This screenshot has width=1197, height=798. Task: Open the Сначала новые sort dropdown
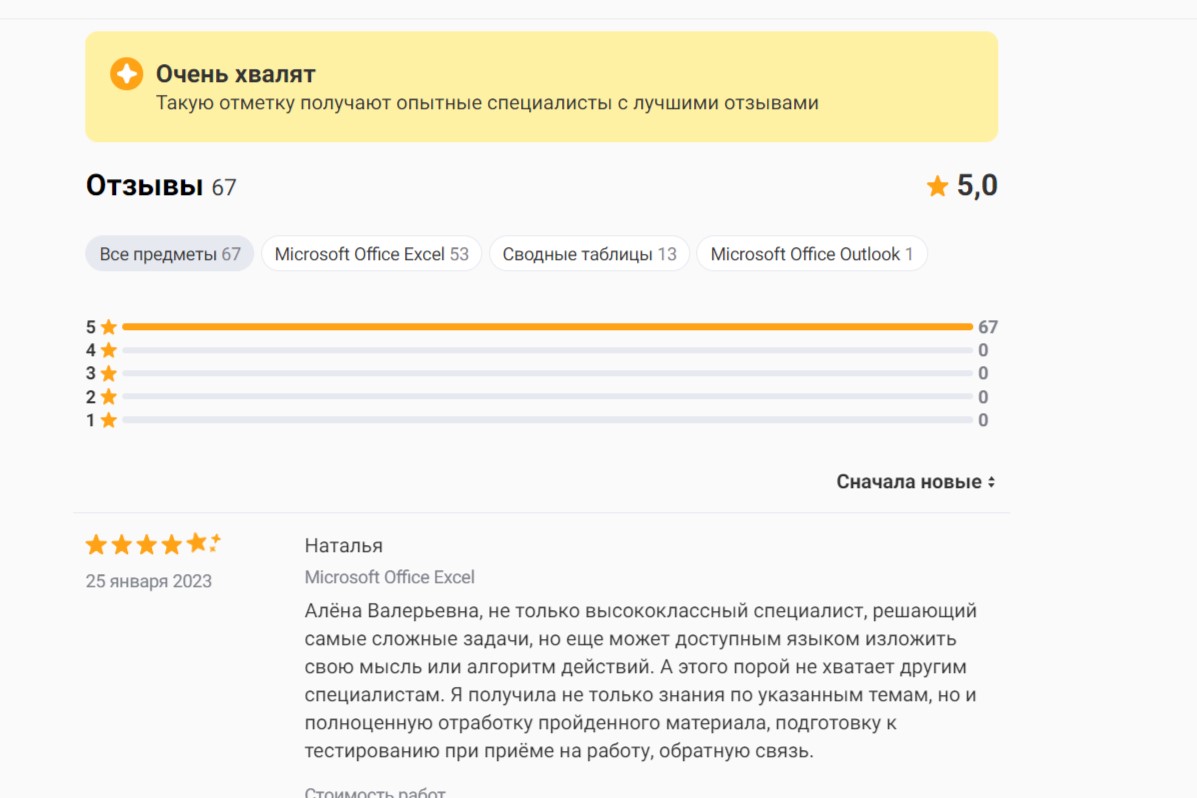pos(909,482)
